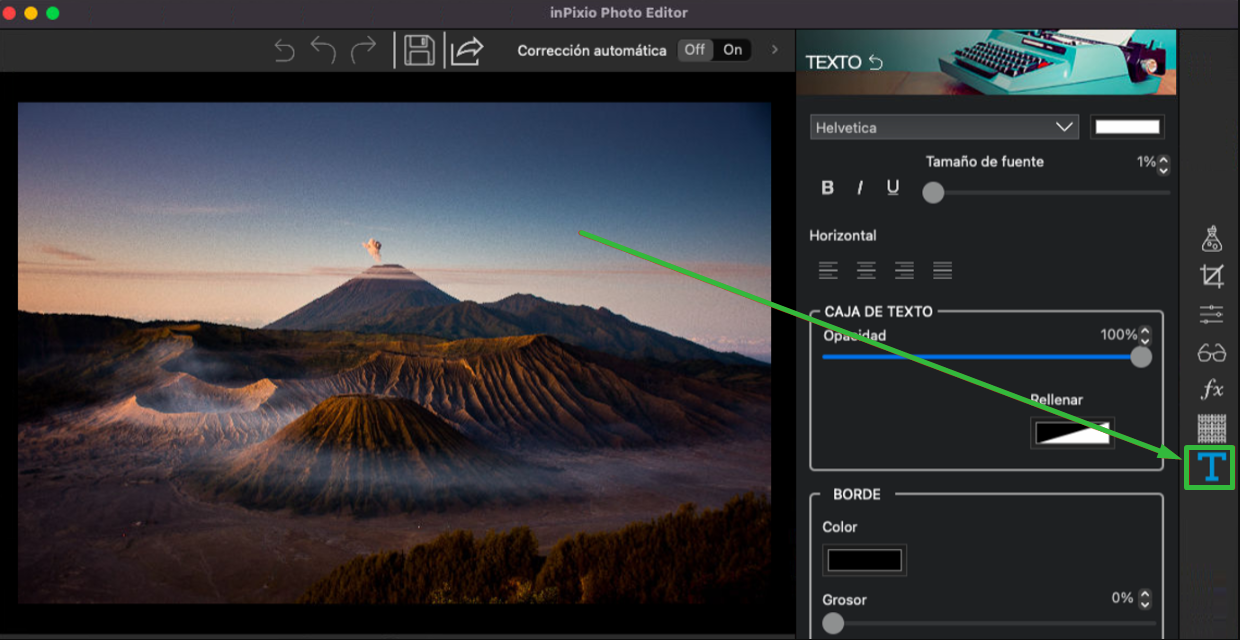Save the photo with the floppy disk icon
Image resolution: width=1240 pixels, height=640 pixels.
pos(419,50)
